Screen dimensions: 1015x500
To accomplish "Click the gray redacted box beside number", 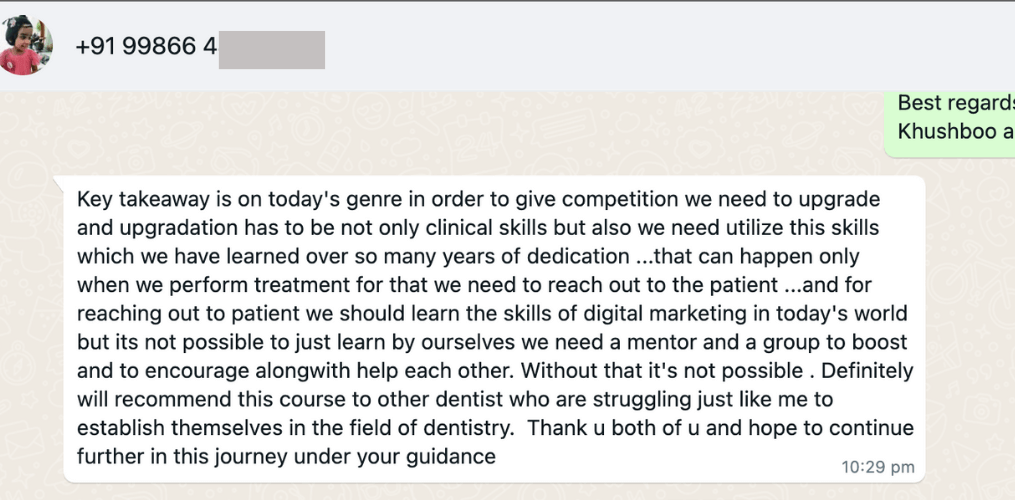I will click(271, 49).
